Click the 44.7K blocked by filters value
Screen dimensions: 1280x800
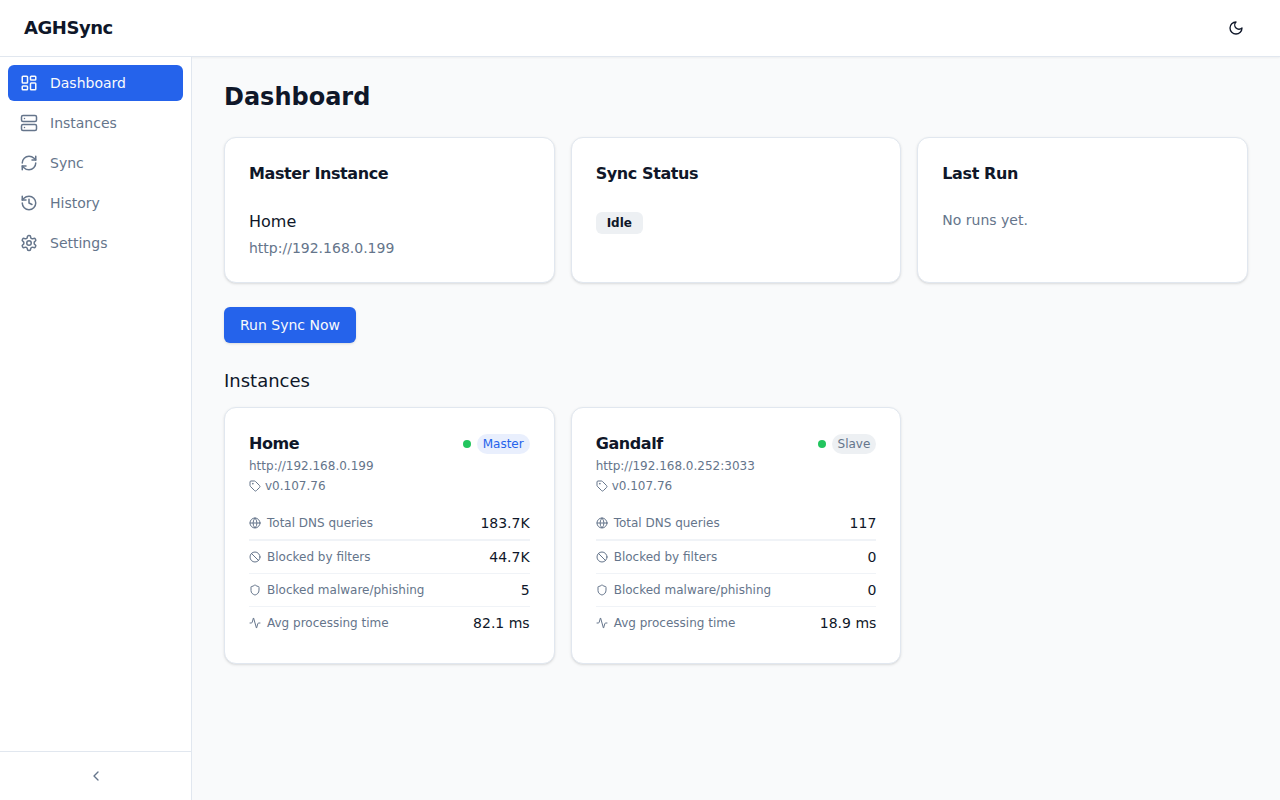pyautogui.click(x=509, y=557)
